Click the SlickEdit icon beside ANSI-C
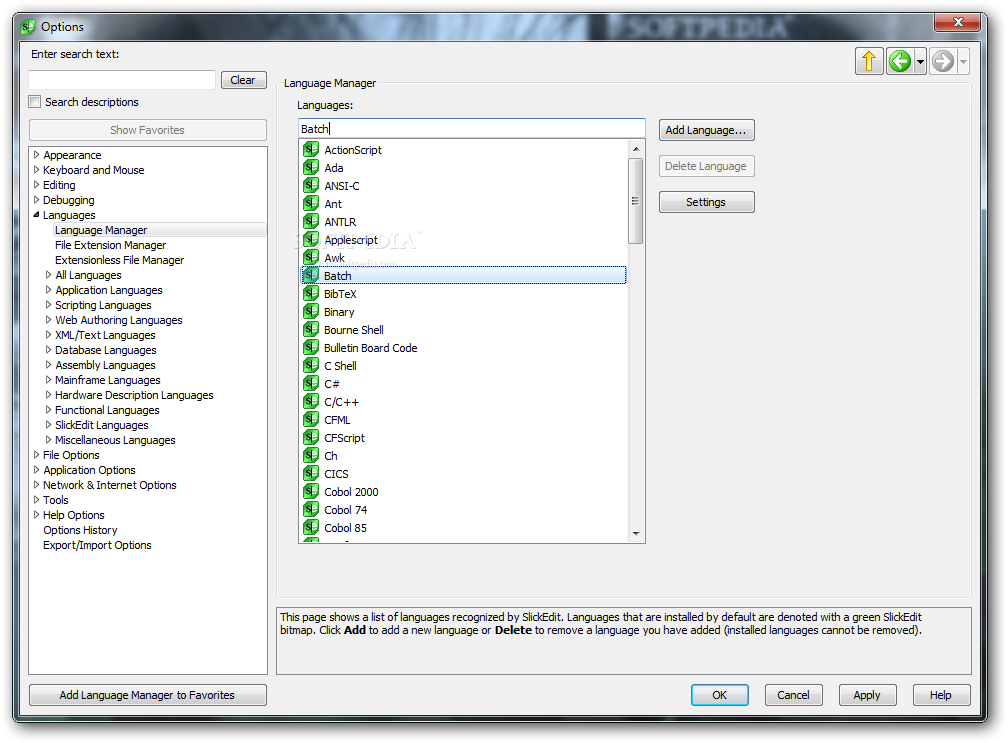 coord(311,185)
